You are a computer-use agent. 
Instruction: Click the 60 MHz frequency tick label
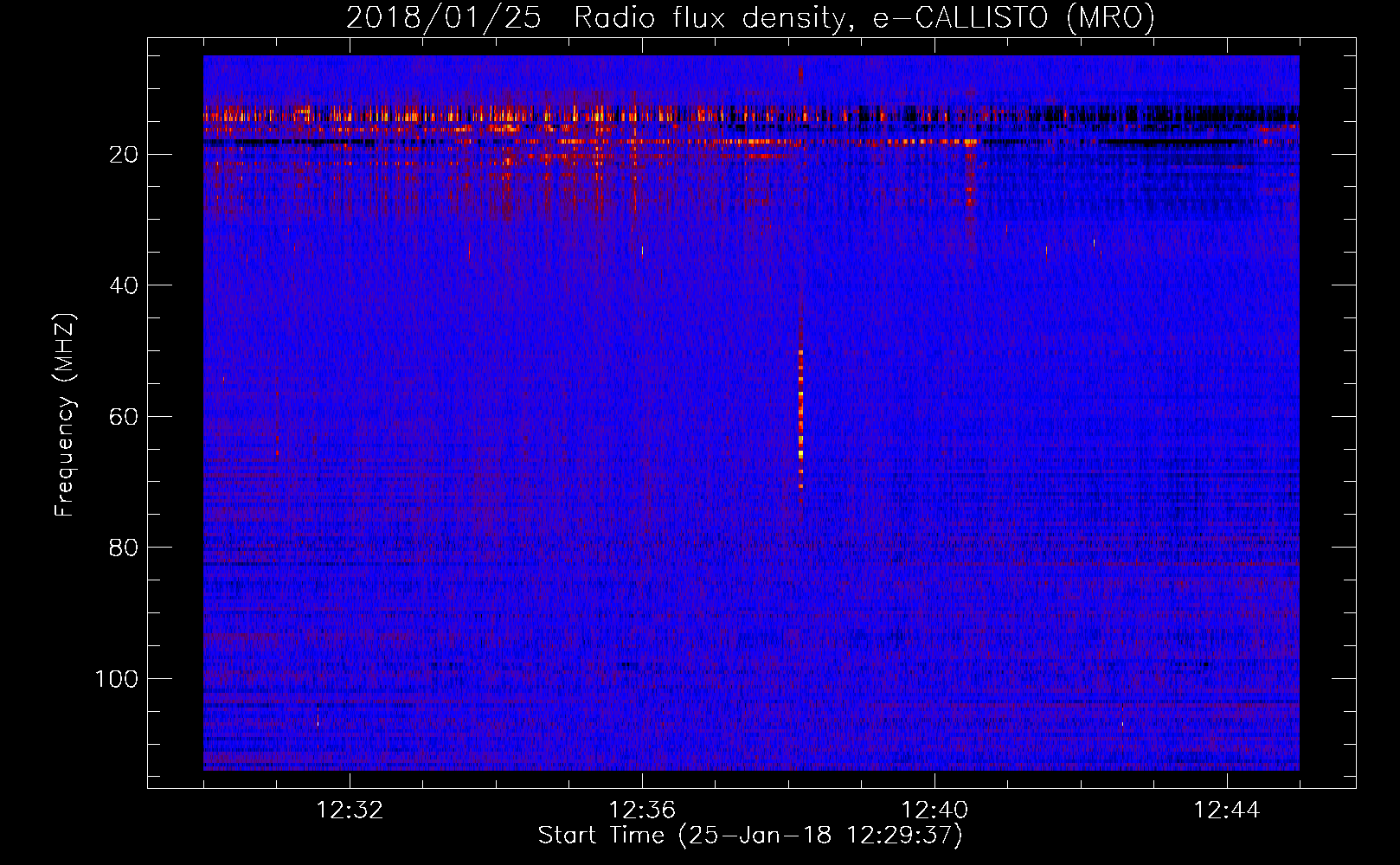tap(124, 417)
